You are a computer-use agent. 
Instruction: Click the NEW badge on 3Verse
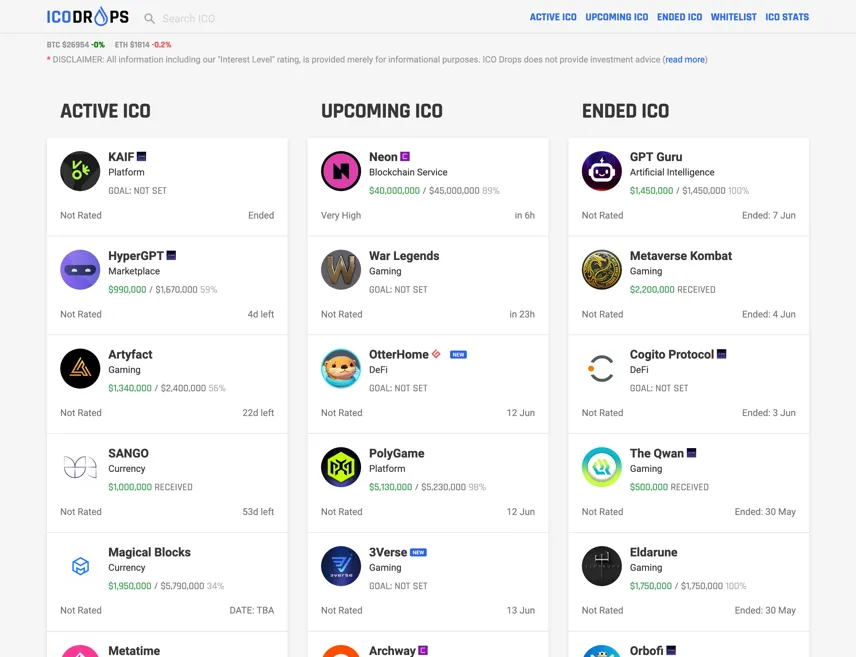(418, 552)
